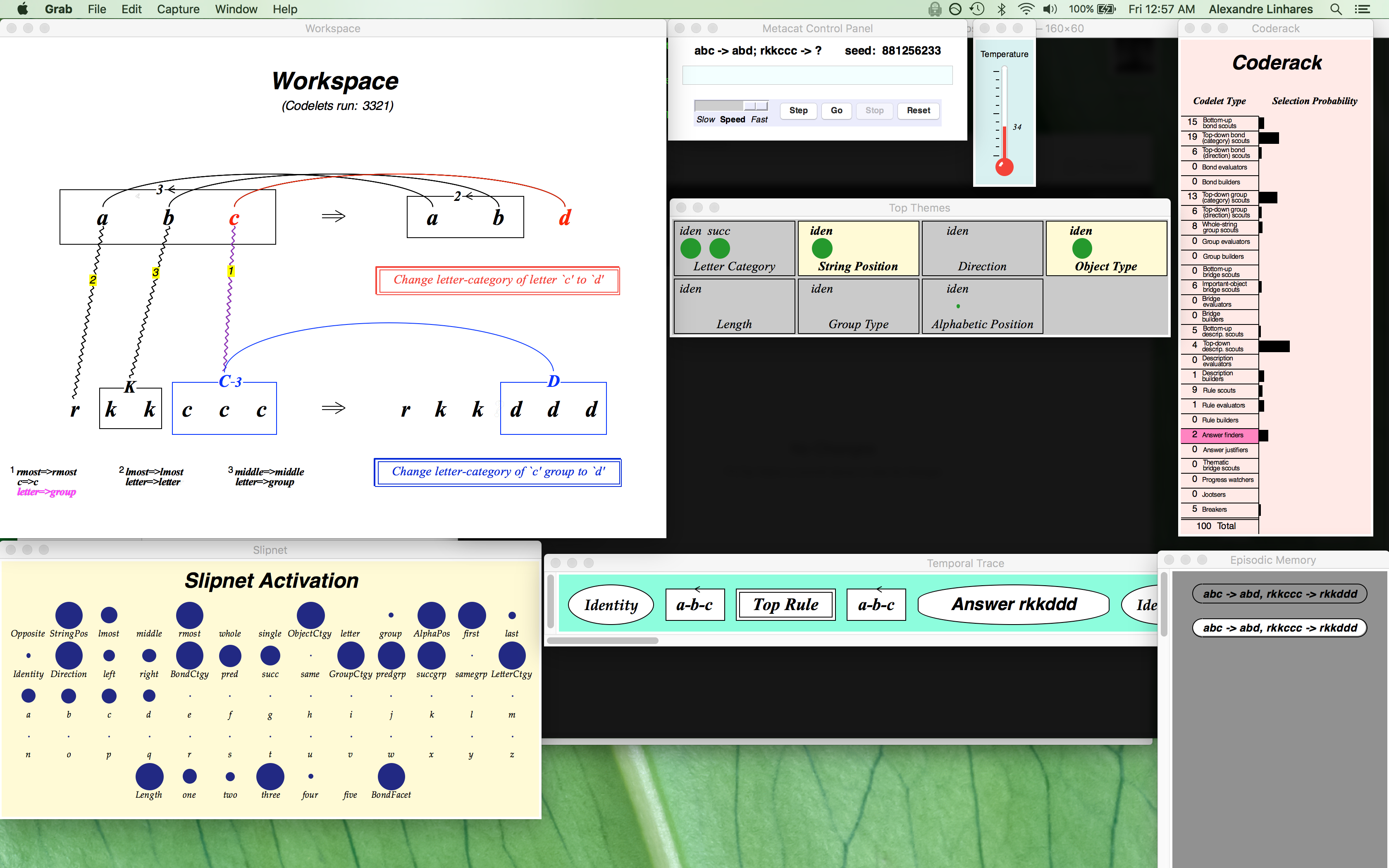Click the Bluetooth menu bar icon
1389x868 pixels.
pyautogui.click(x=1002, y=9)
